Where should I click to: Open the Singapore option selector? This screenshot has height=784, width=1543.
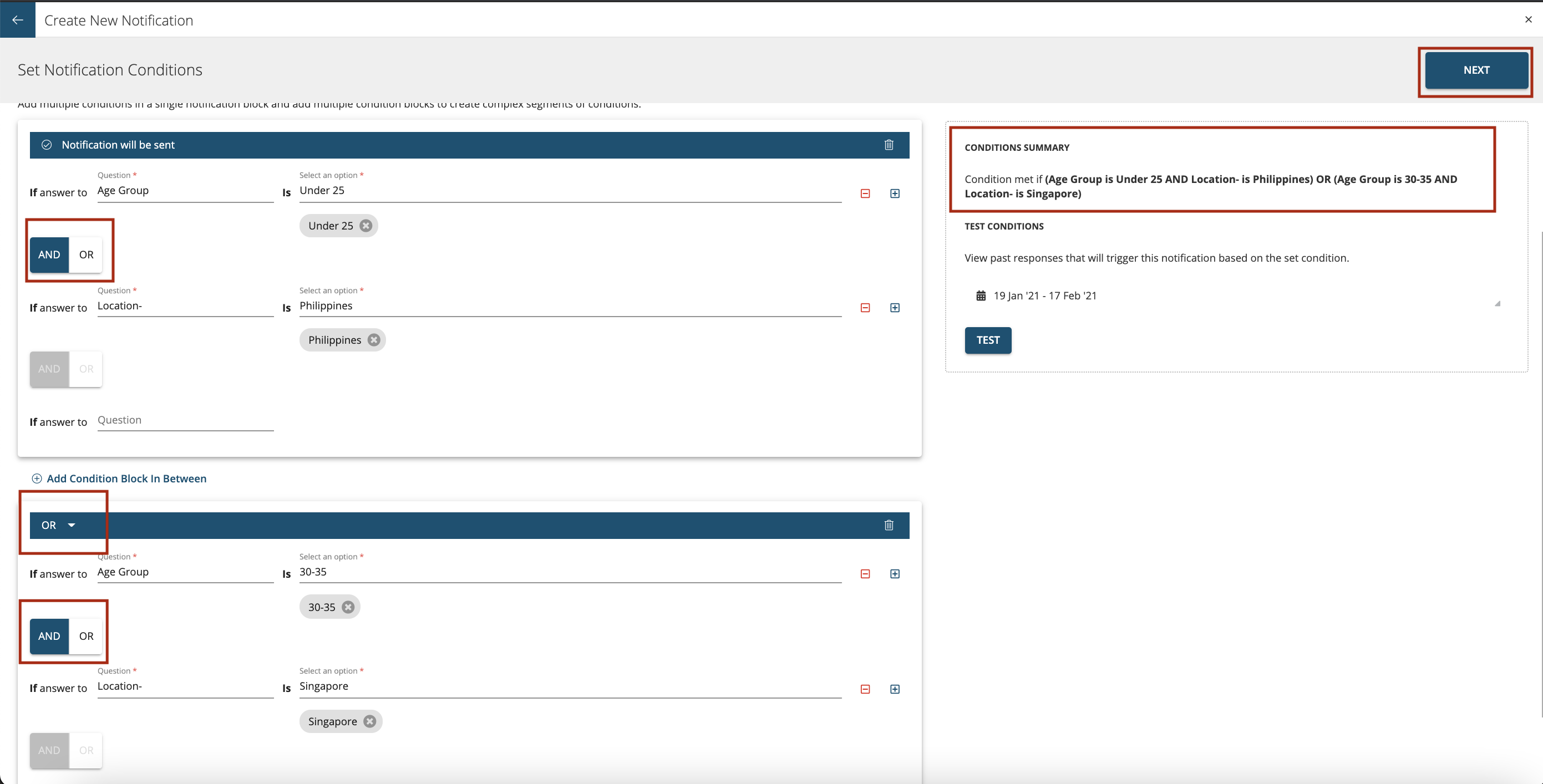tap(570, 687)
